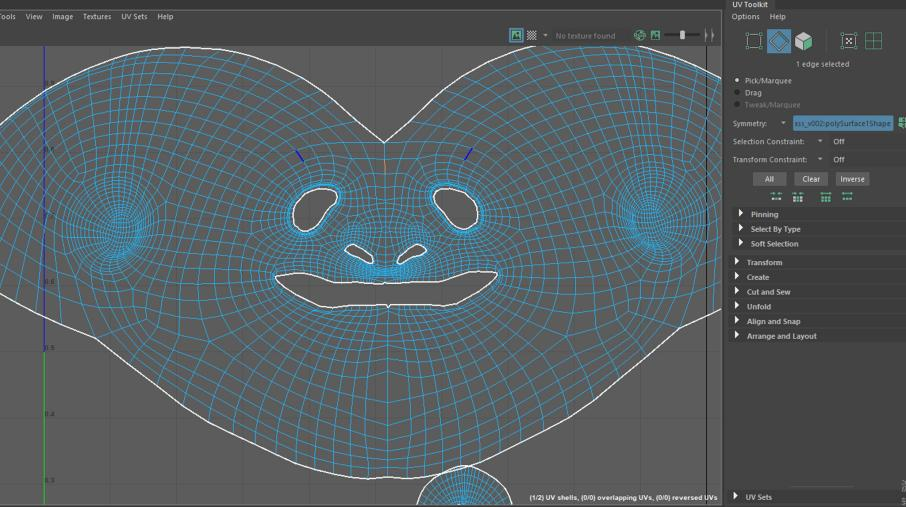Click the Clear selection button
This screenshot has width=906, height=507.
[811, 179]
